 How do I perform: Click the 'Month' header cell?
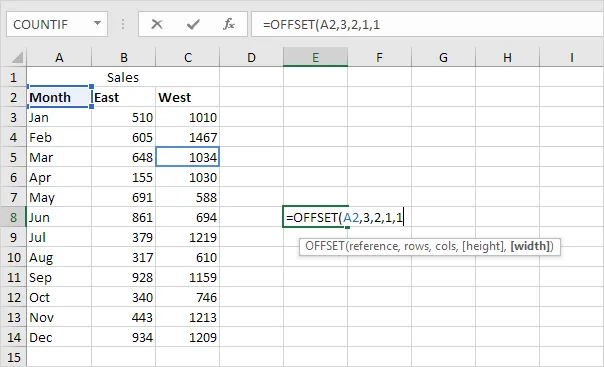pos(59,97)
